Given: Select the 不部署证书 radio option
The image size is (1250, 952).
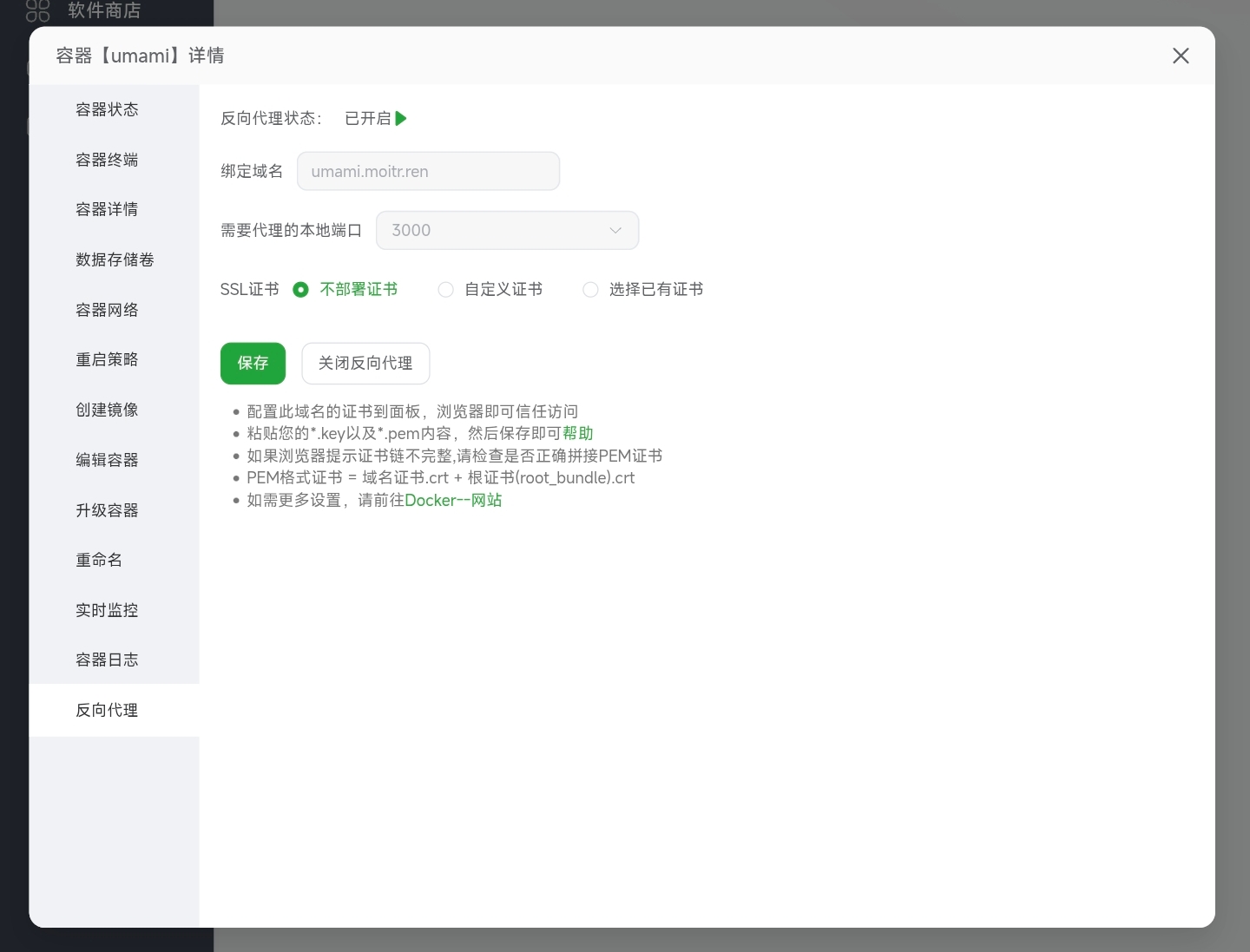Looking at the screenshot, I should coord(301,290).
